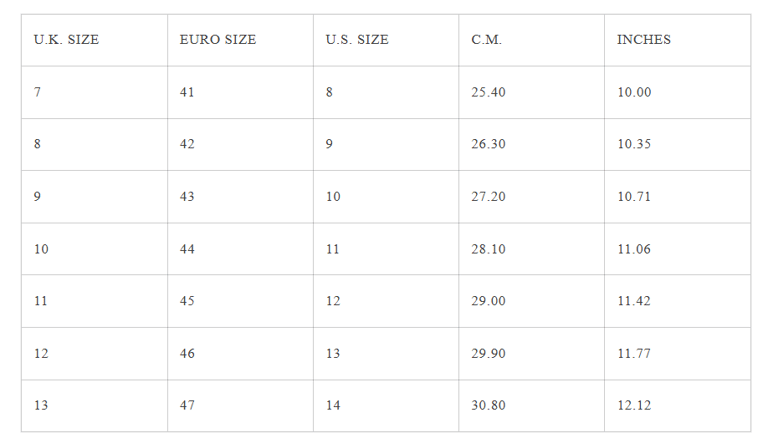Click the 28.10 centimeter value
Image resolution: width=768 pixels, height=436 pixels.
pyautogui.click(x=488, y=249)
